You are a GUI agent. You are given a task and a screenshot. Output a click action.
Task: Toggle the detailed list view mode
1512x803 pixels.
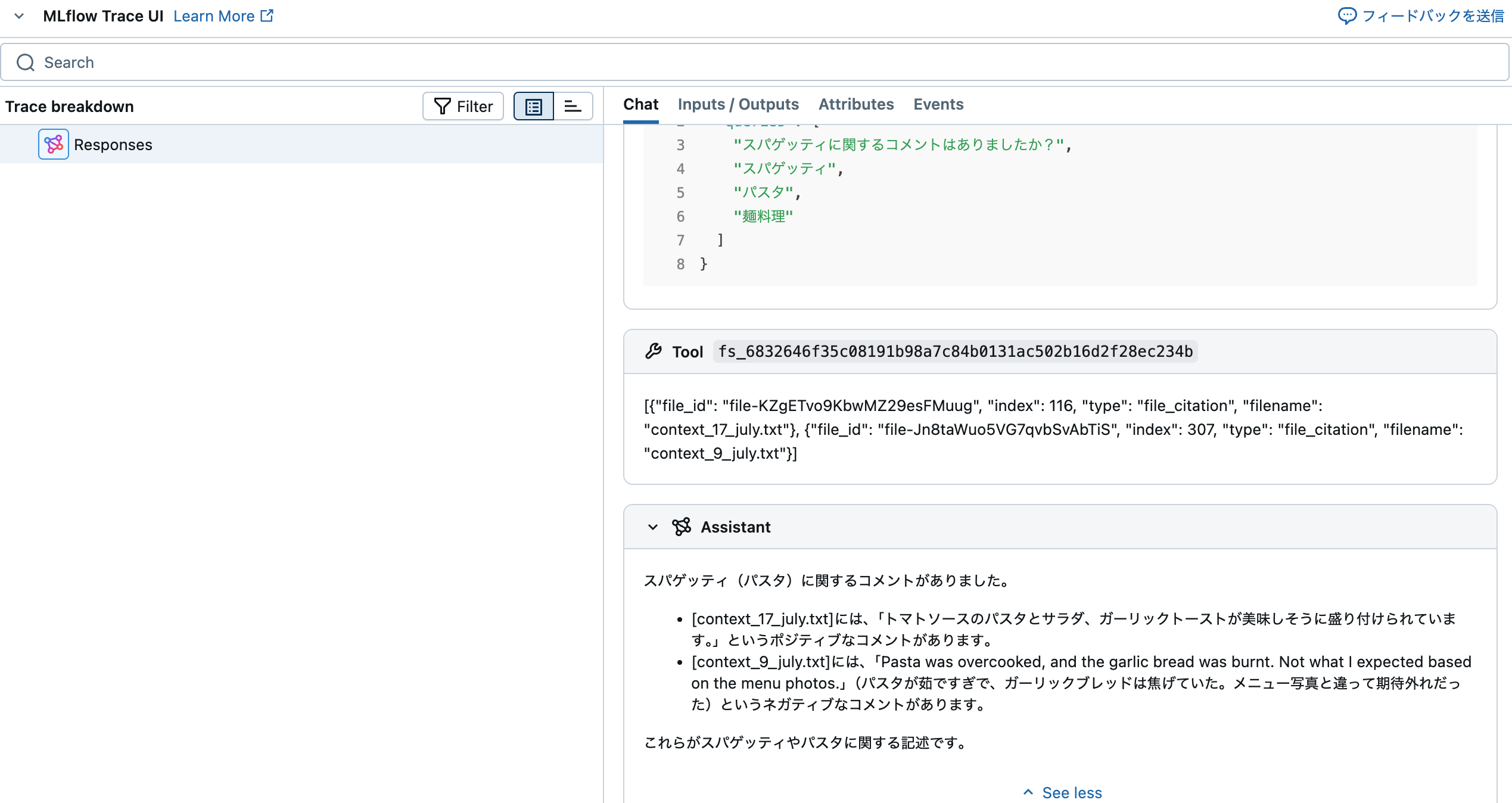tap(533, 105)
